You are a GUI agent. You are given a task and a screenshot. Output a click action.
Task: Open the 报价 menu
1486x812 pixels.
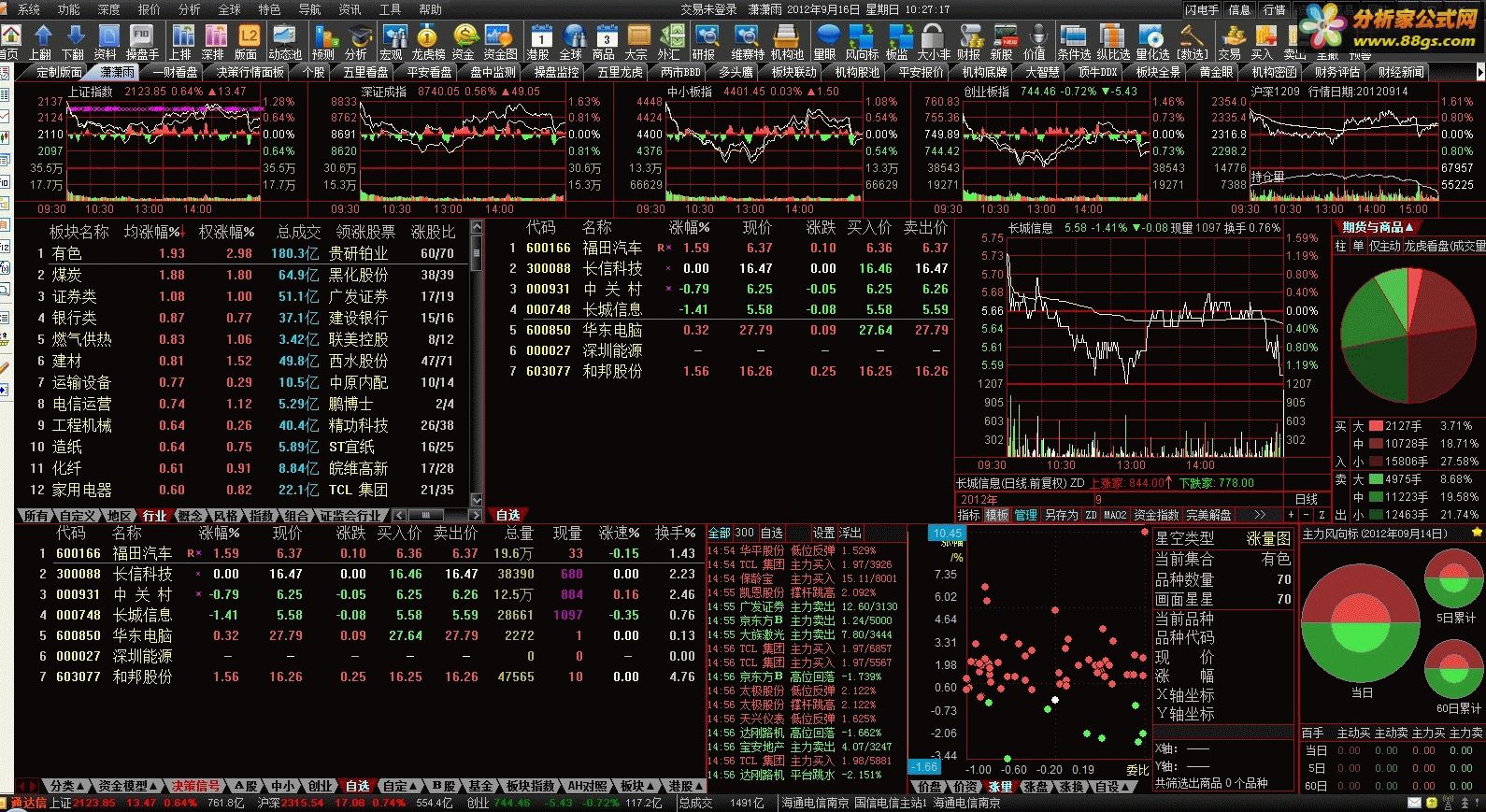coord(149,9)
